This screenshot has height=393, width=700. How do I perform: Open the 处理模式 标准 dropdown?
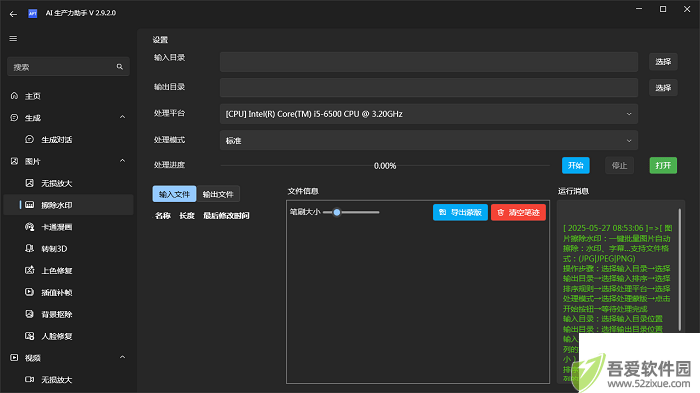429,140
